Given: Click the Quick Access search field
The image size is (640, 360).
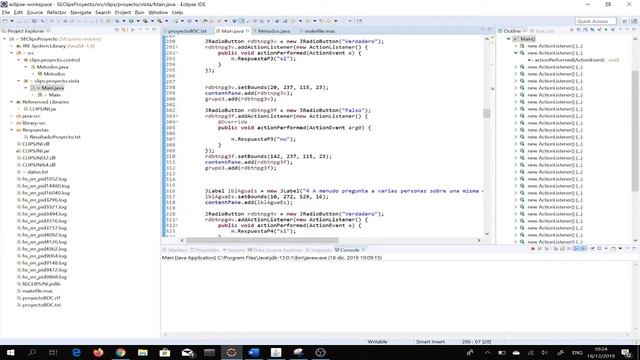Looking at the screenshot, I should point(596,21).
